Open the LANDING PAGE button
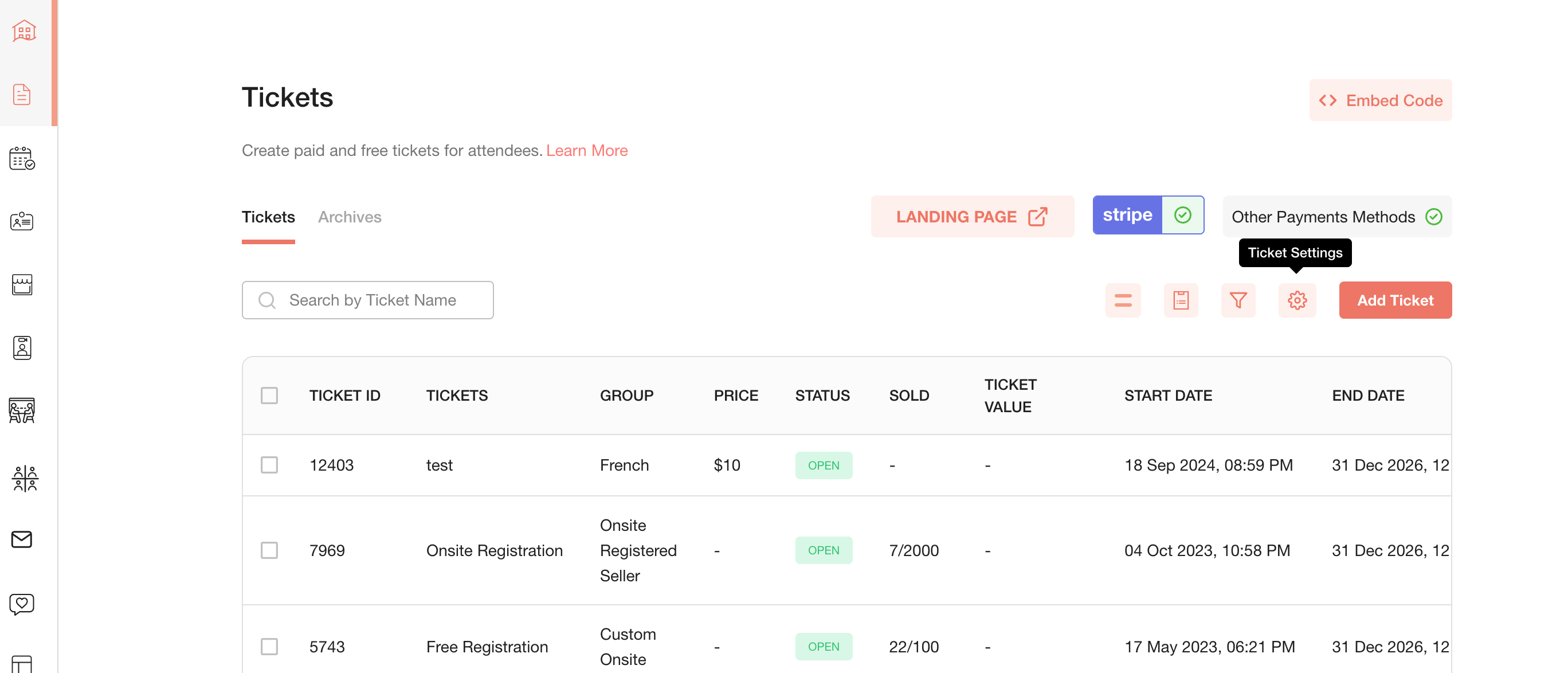Image resolution: width=1568 pixels, height=673 pixels. click(x=972, y=216)
